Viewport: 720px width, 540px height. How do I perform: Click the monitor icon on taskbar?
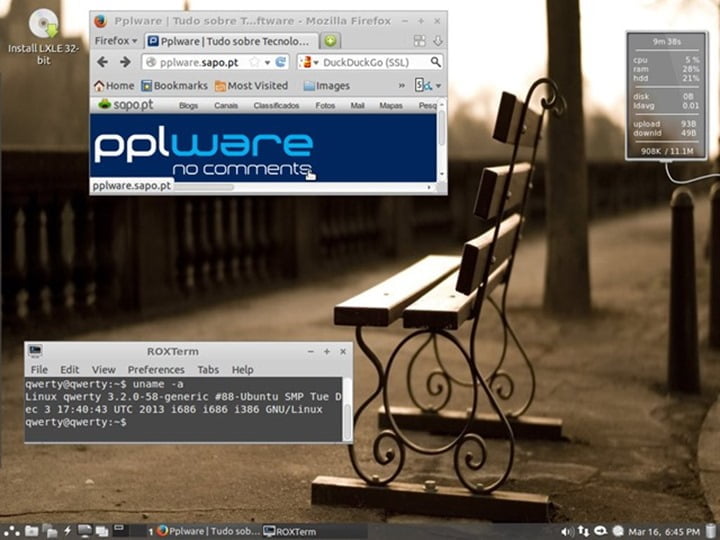pos(84,531)
